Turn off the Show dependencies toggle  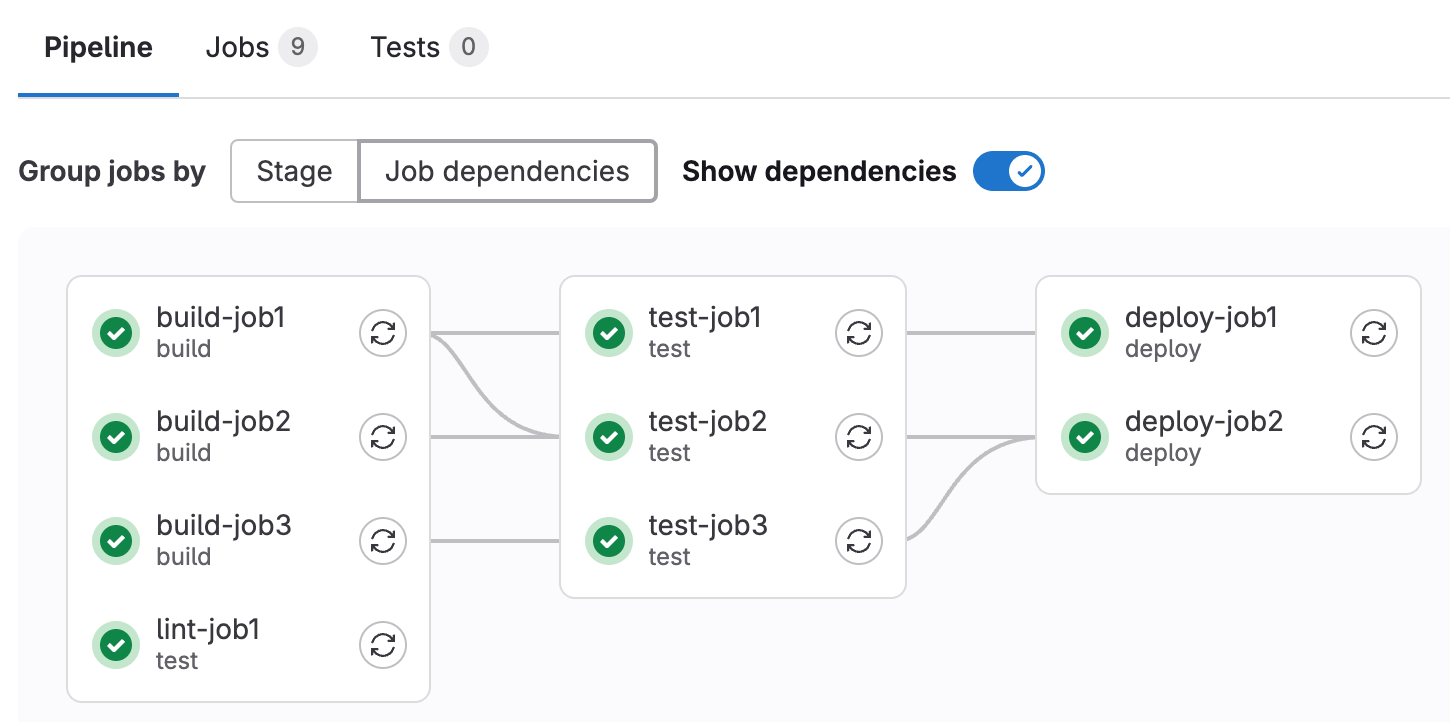click(x=1008, y=171)
